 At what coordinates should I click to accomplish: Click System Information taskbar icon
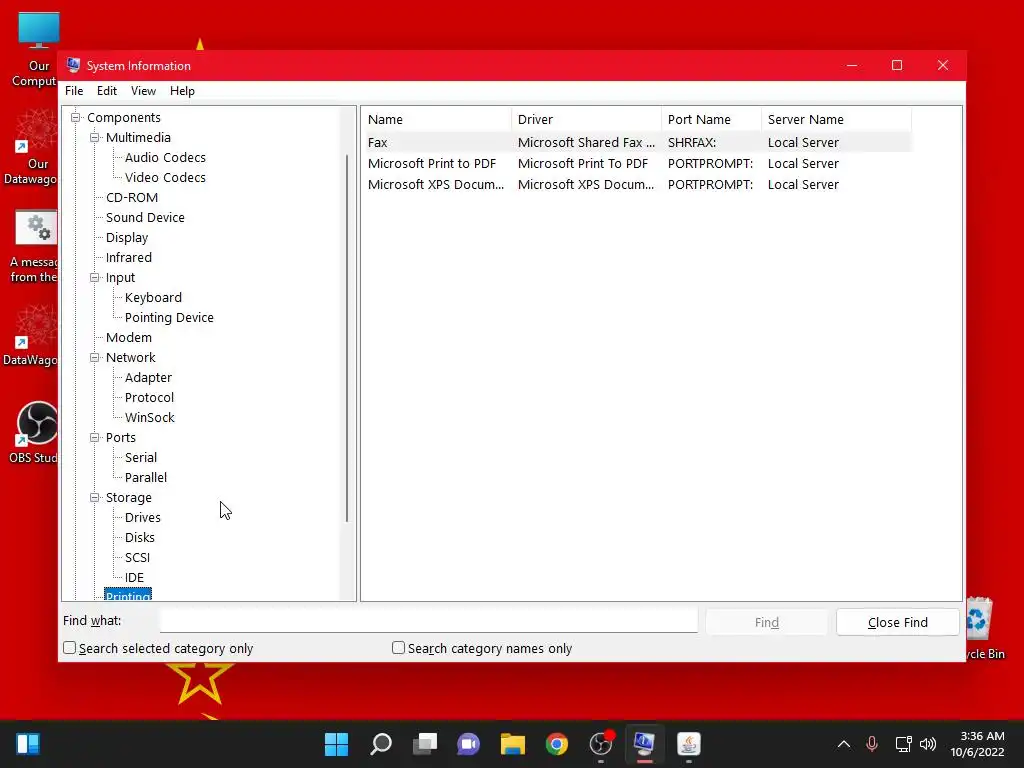(645, 744)
